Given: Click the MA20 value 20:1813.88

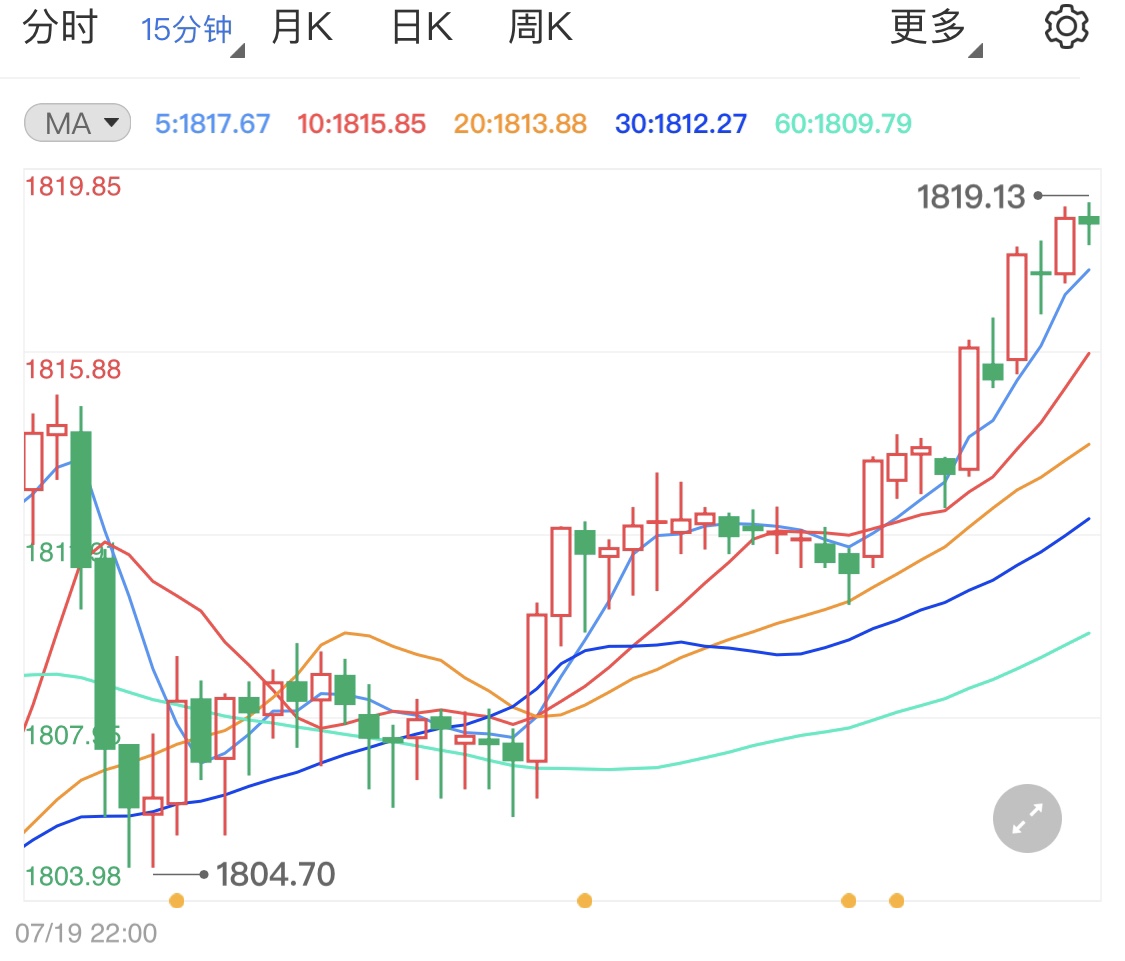Looking at the screenshot, I should (520, 124).
